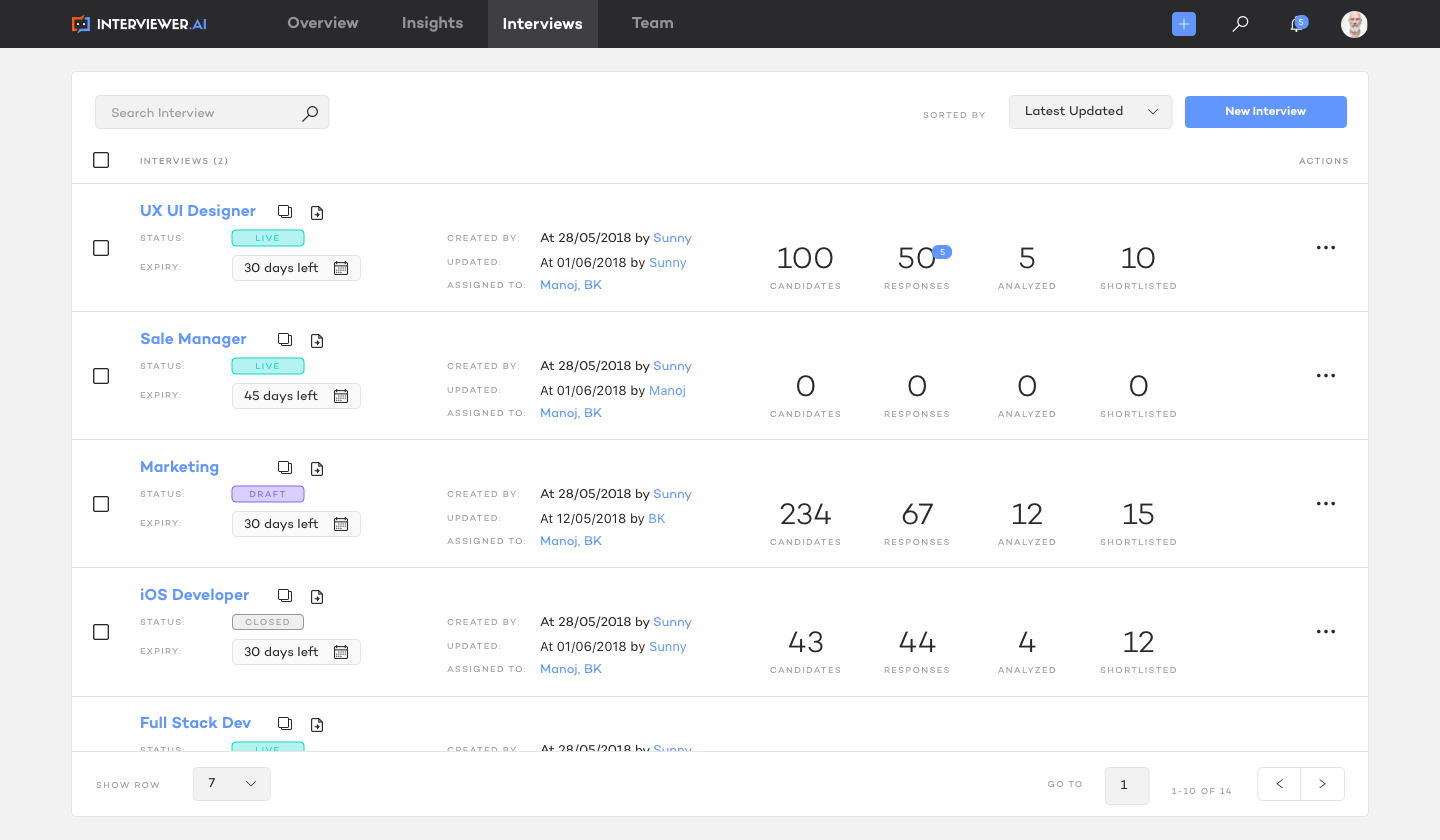The image size is (1440, 840).
Task: Go to the Team tab
Action: click(652, 23)
